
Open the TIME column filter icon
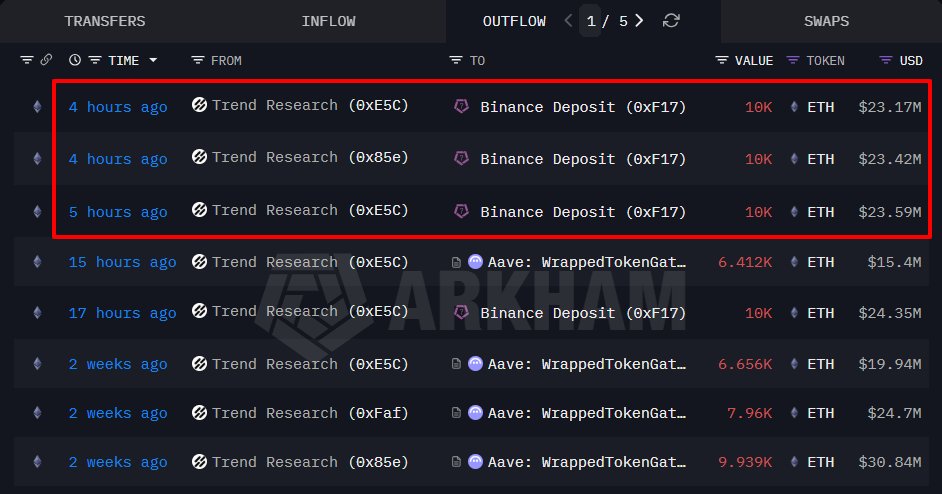click(95, 60)
